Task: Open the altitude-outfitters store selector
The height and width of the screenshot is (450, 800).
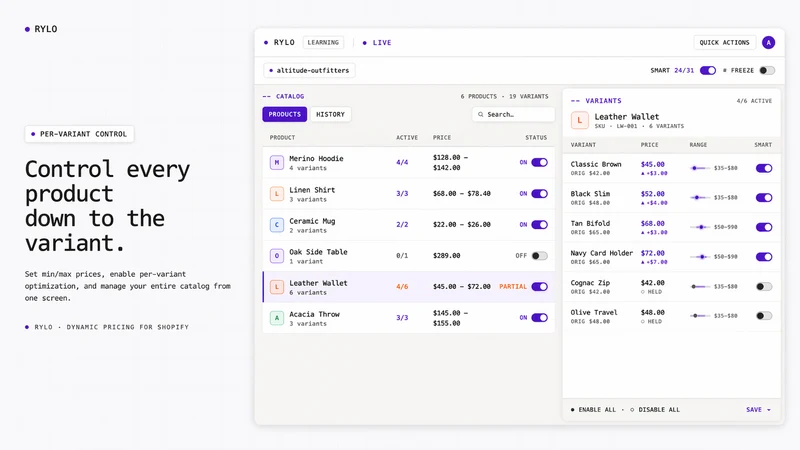Action: [x=309, y=70]
